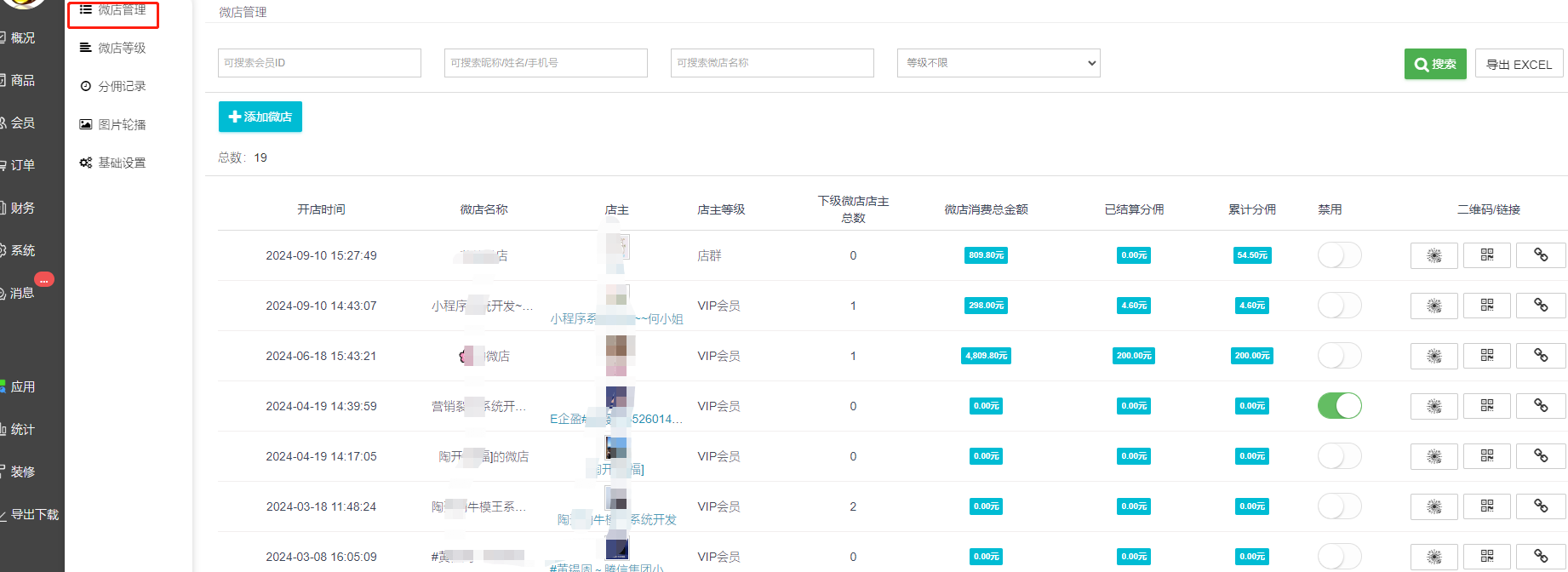
Task: Show QR code for the 2024-09-10 14:43:07 store
Action: [1486, 306]
